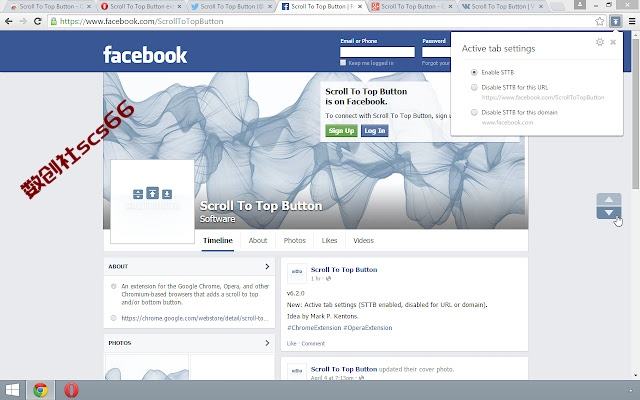
Task: Open the Windows Start button
Action: tap(12, 390)
